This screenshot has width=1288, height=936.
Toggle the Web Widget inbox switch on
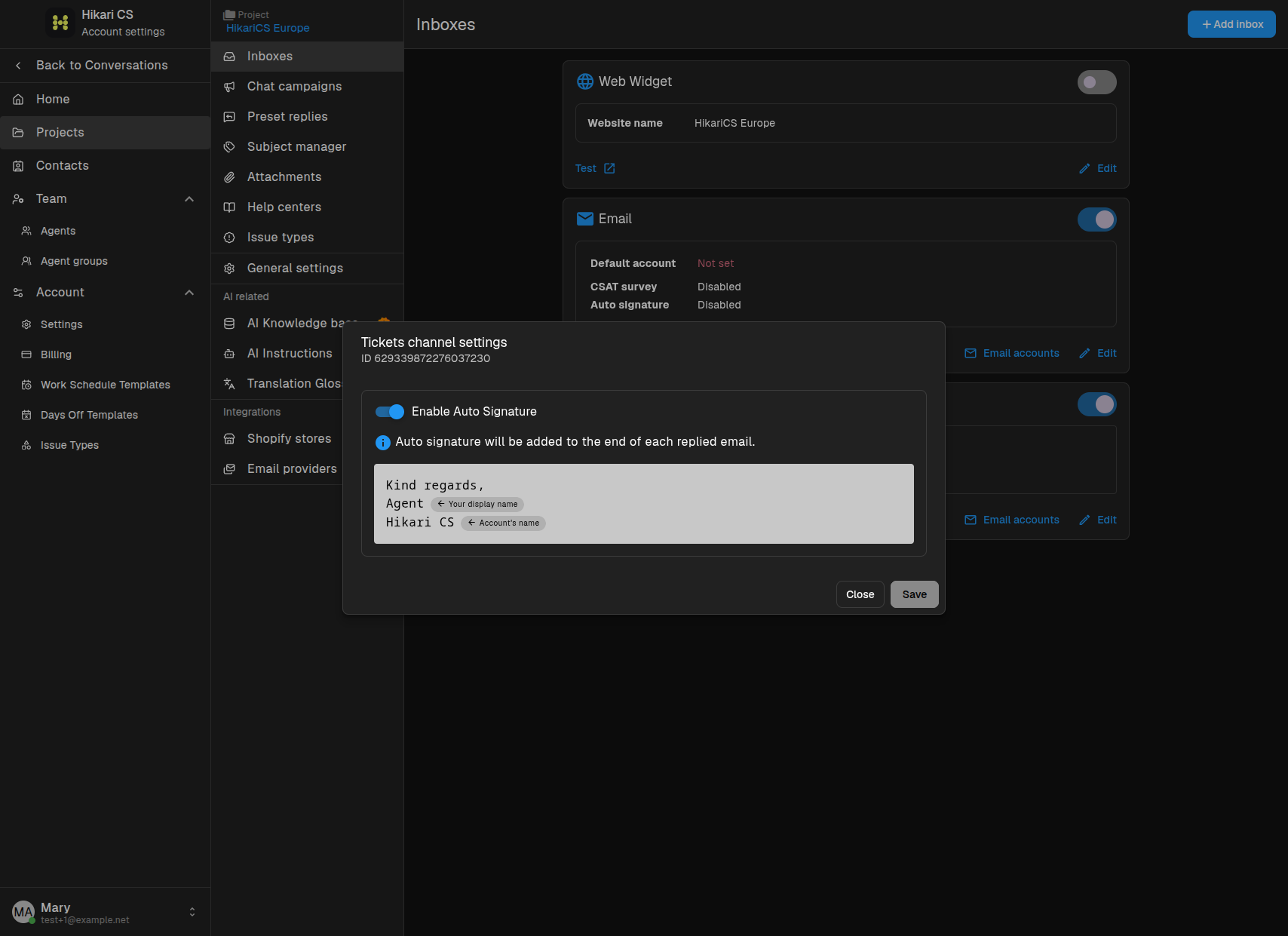pyautogui.click(x=1097, y=82)
